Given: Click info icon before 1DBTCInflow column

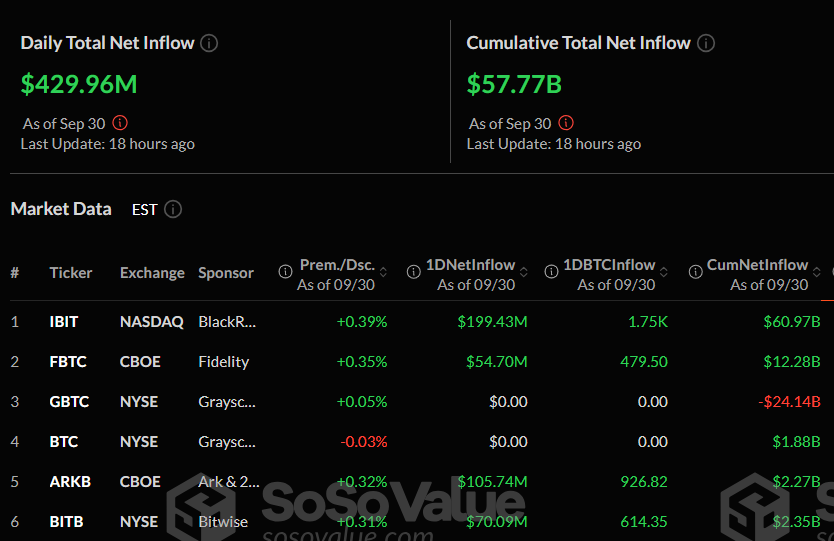Looking at the screenshot, I should point(551,272).
